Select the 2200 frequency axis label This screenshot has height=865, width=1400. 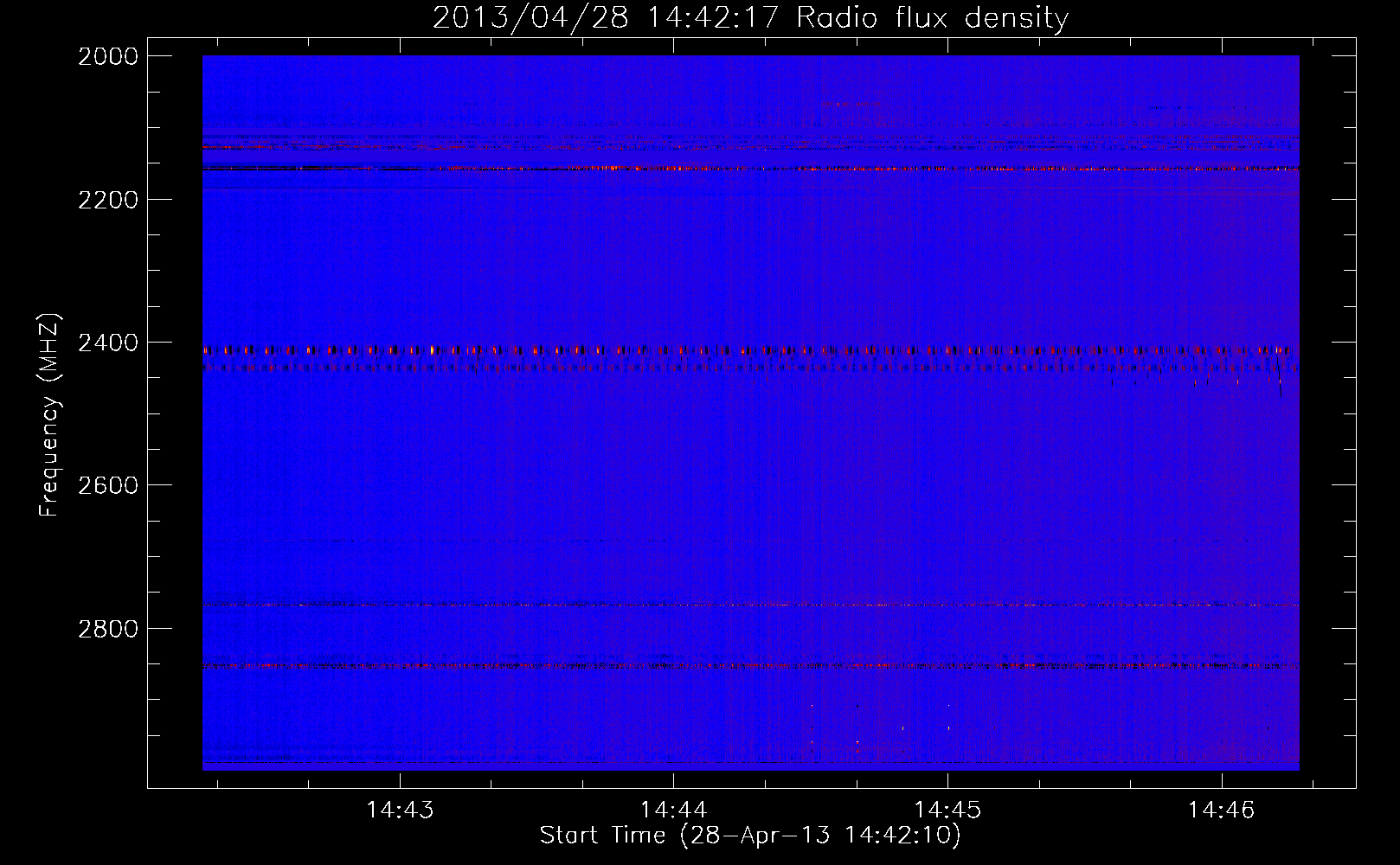(x=108, y=200)
